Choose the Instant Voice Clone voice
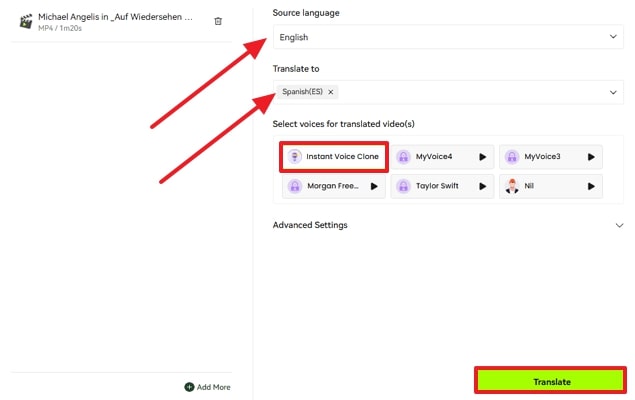635x400 pixels. (x=334, y=157)
